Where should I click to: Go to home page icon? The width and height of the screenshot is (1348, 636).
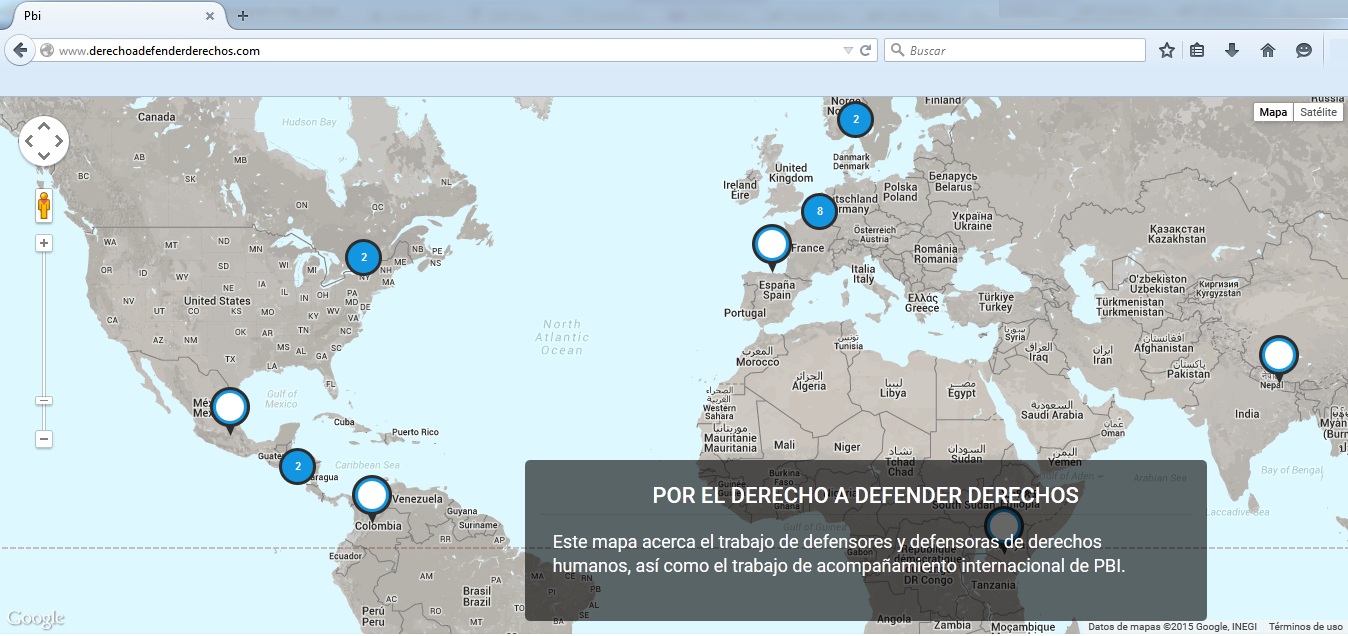[1268, 50]
